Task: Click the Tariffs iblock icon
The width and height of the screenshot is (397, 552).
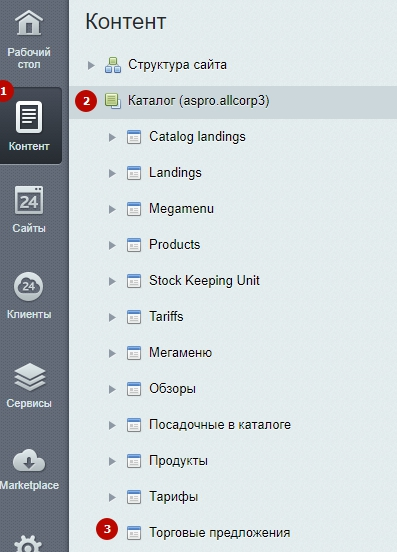Action: [x=134, y=317]
